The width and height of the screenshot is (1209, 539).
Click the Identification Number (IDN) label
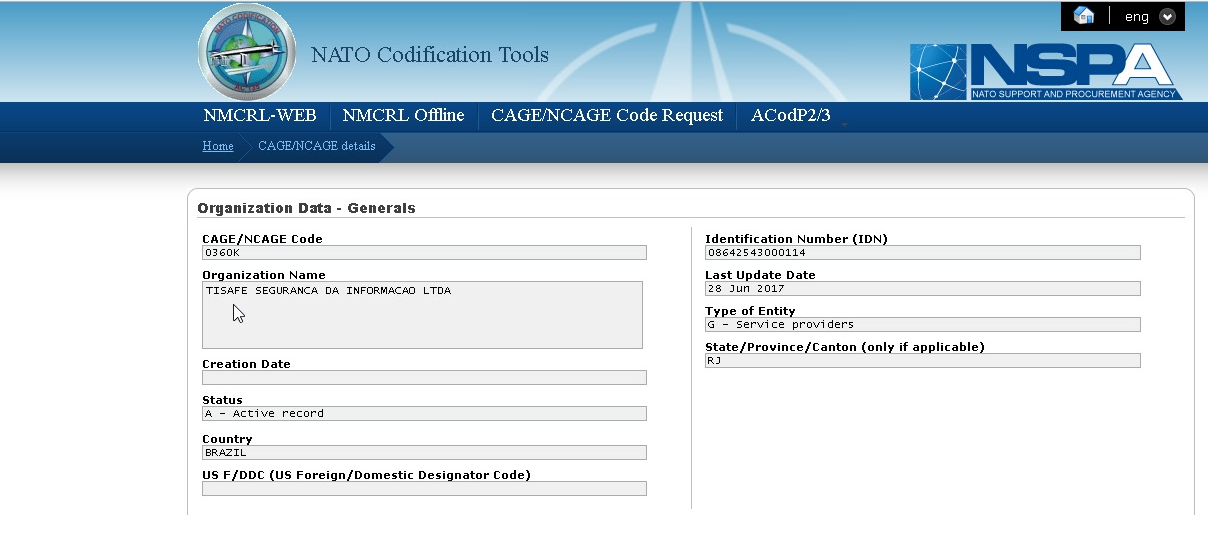[x=796, y=239]
